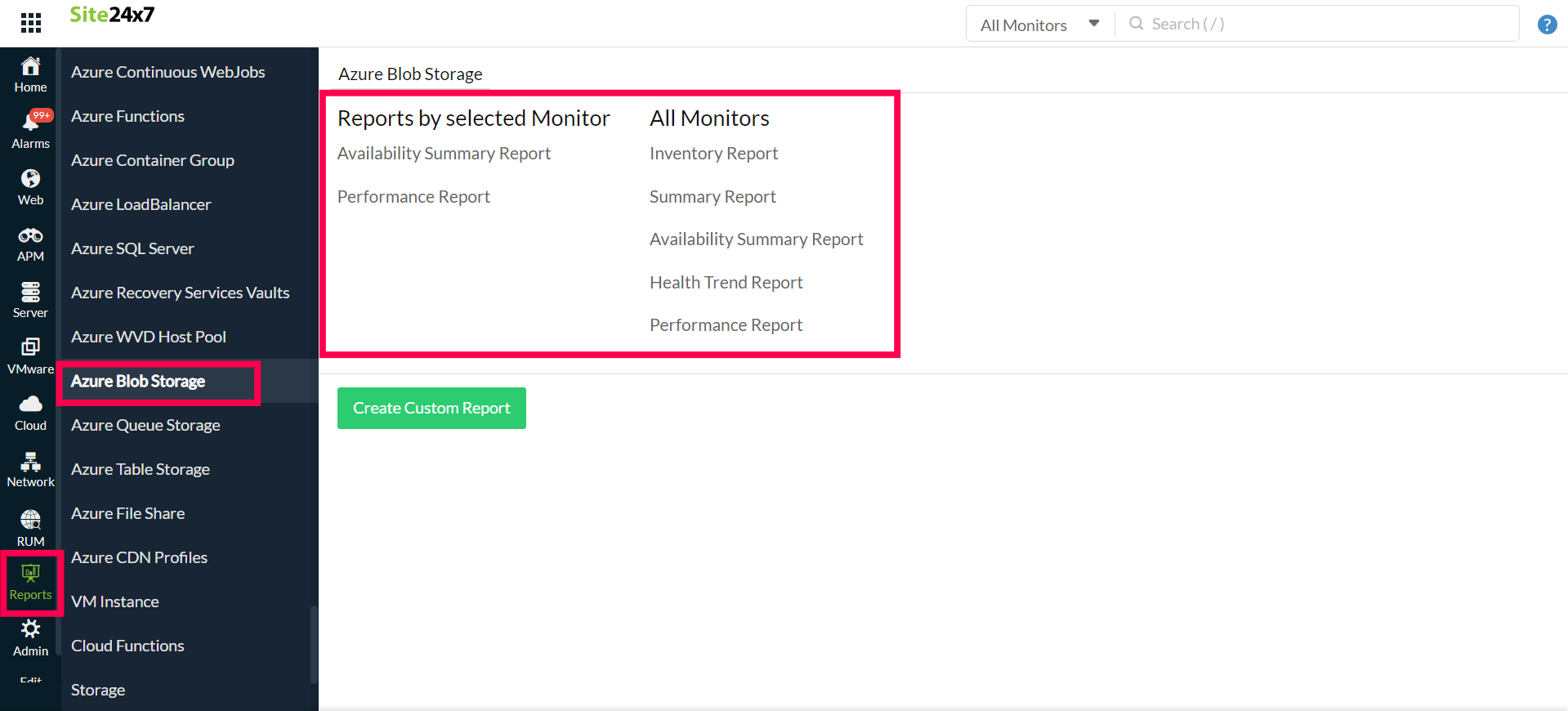Image resolution: width=1568 pixels, height=711 pixels.
Task: Open the Home dashboard icon
Action: 30,74
